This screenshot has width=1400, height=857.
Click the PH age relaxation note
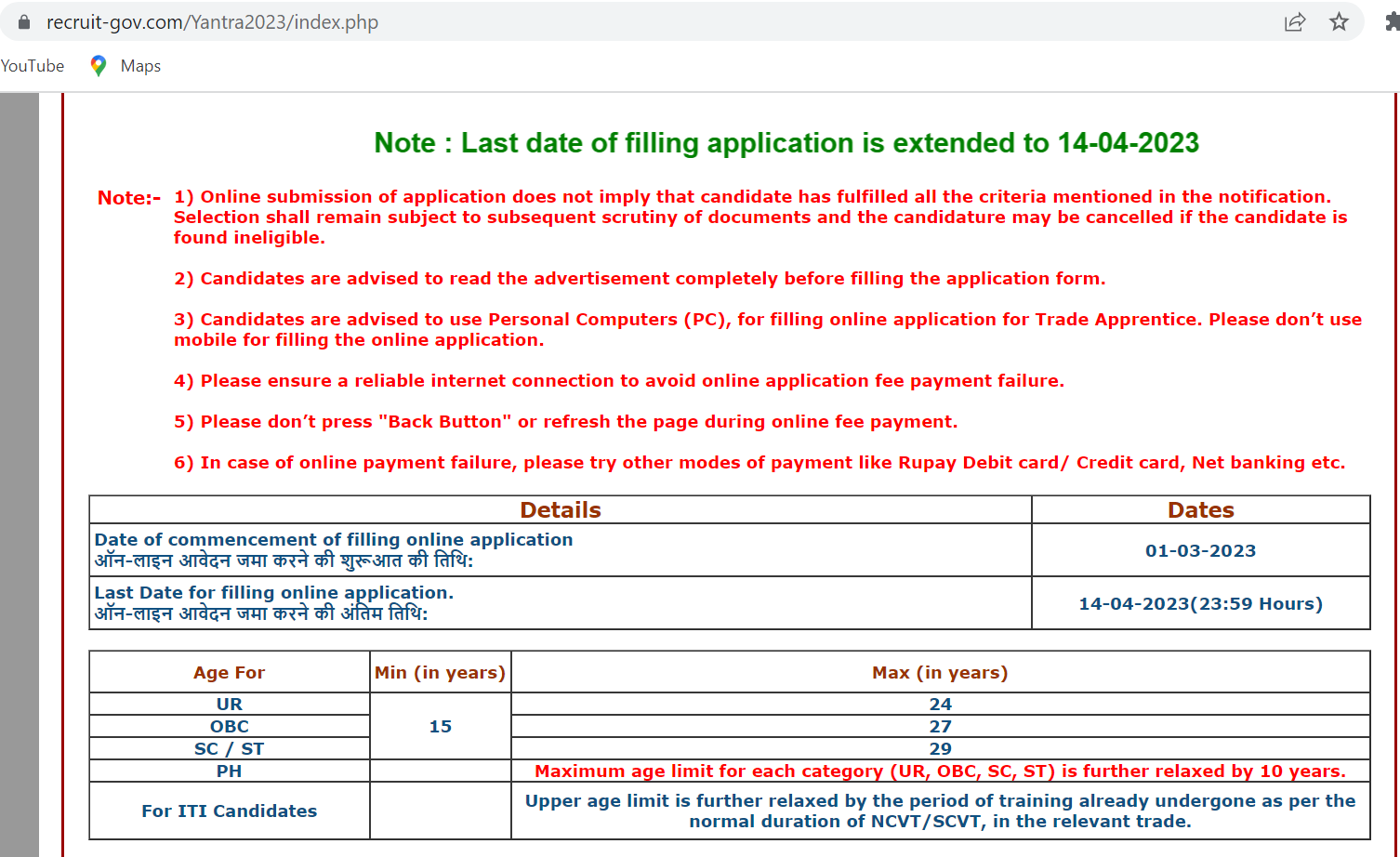tap(940, 771)
